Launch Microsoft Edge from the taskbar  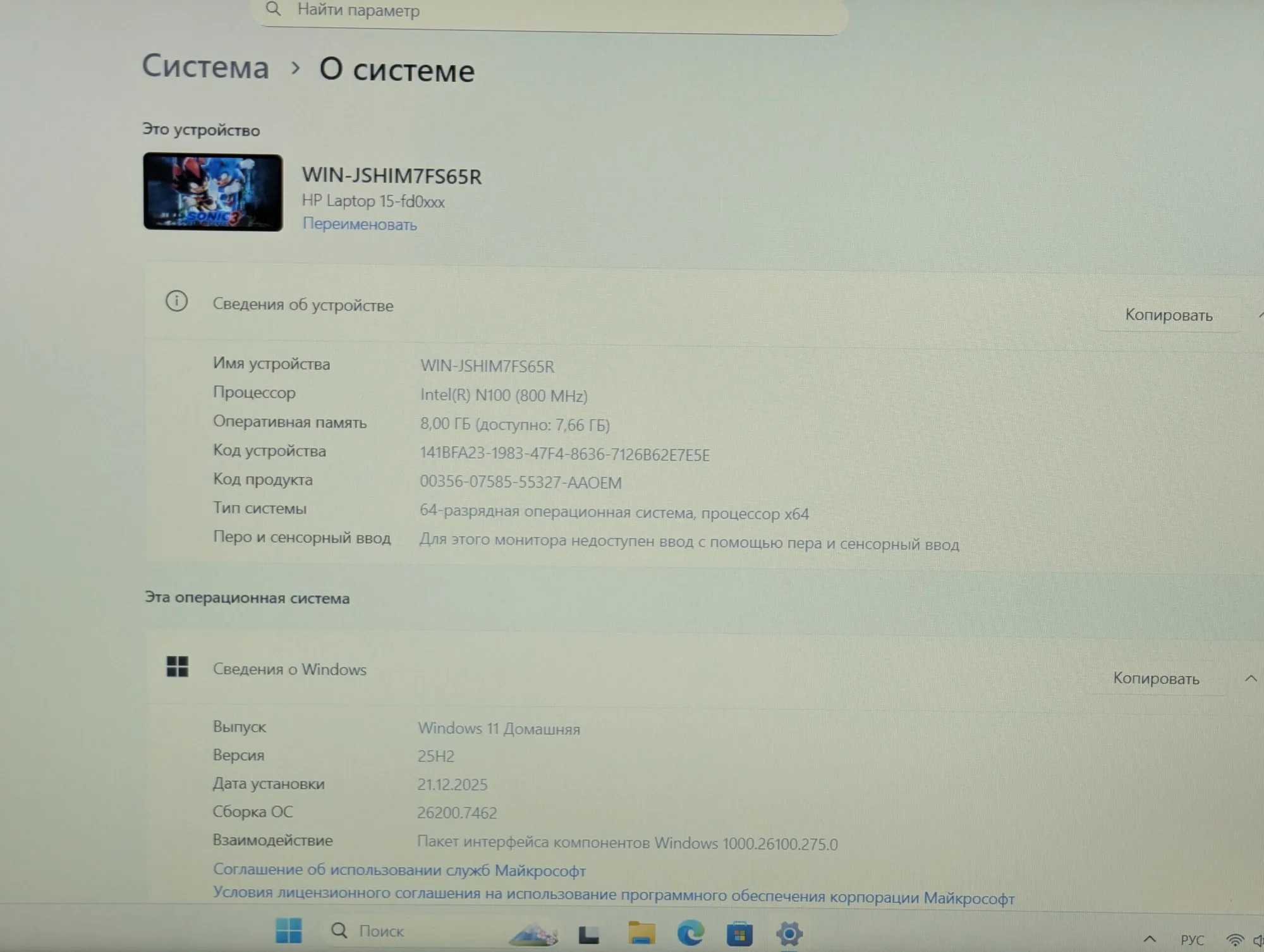690,933
